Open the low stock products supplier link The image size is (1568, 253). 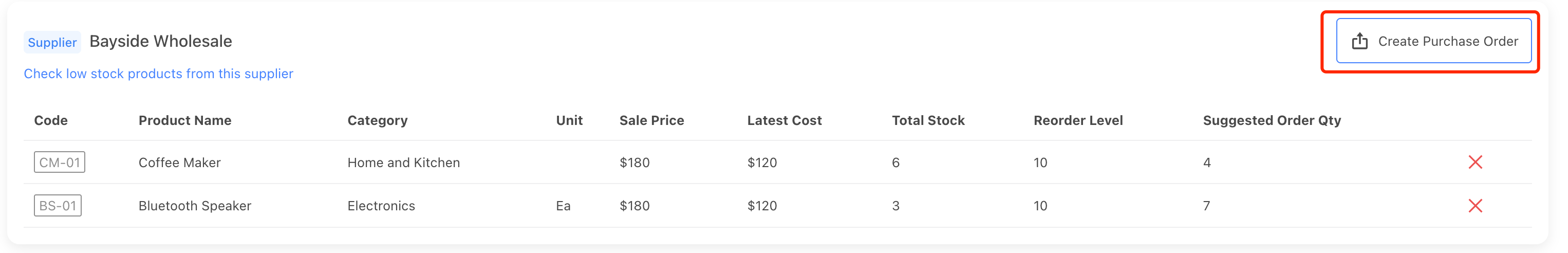[158, 74]
